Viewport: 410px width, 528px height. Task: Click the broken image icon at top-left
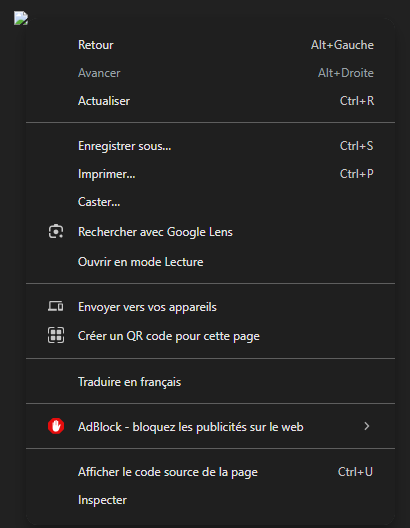point(21,18)
